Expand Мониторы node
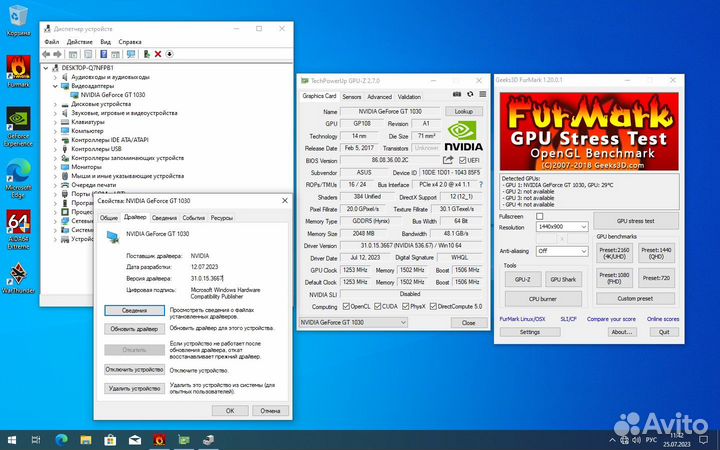 tap(55, 167)
